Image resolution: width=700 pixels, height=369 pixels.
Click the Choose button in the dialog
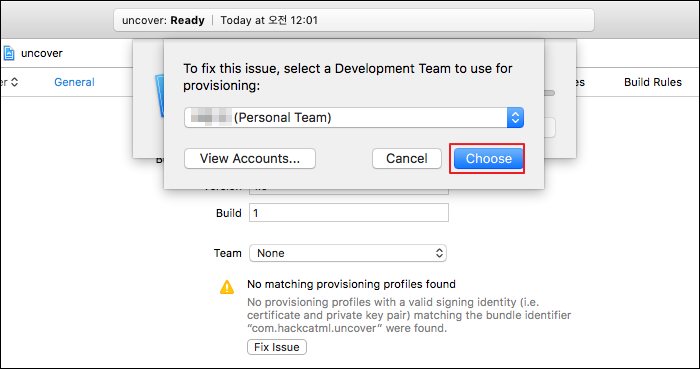(x=488, y=158)
